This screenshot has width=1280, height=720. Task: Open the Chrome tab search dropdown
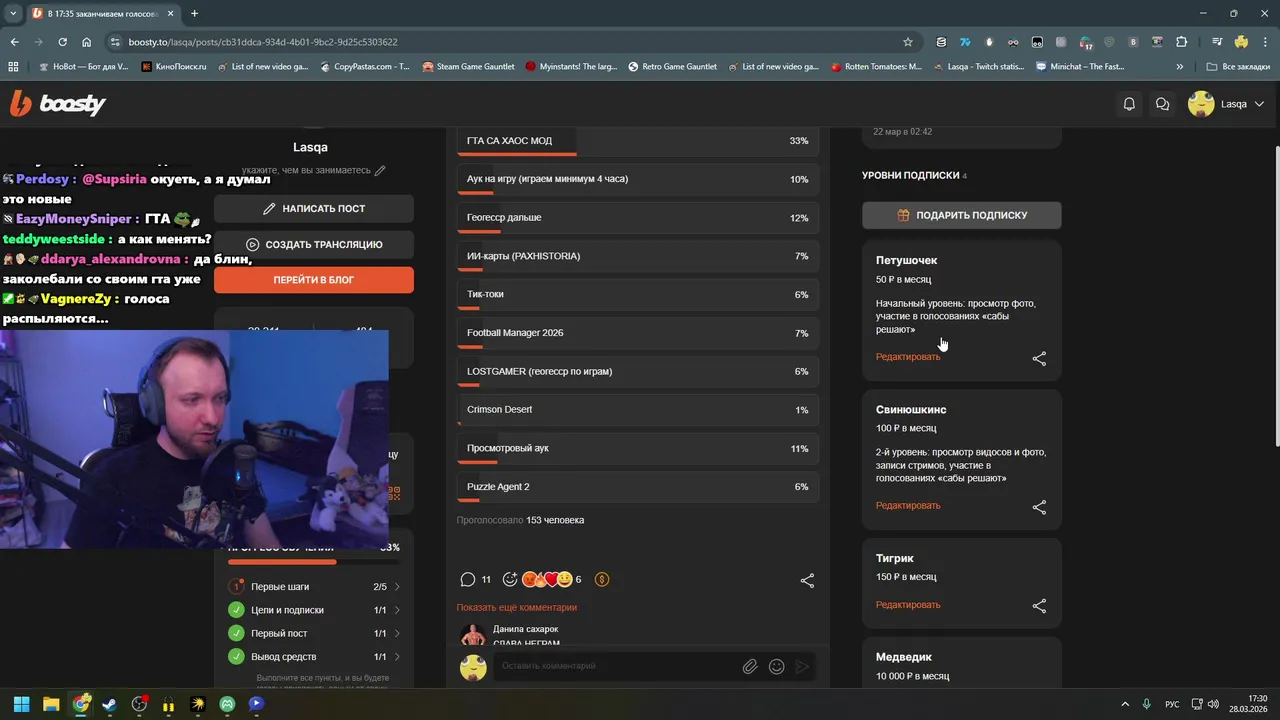point(13,13)
